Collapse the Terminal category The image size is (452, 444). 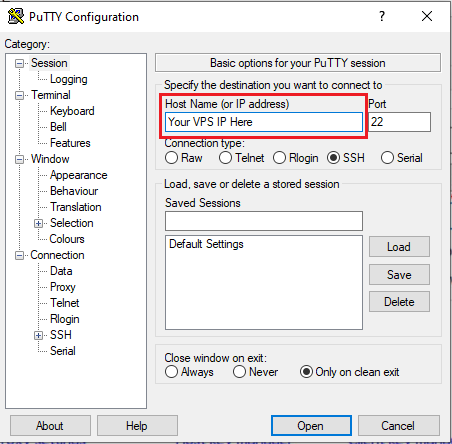(x=20, y=96)
